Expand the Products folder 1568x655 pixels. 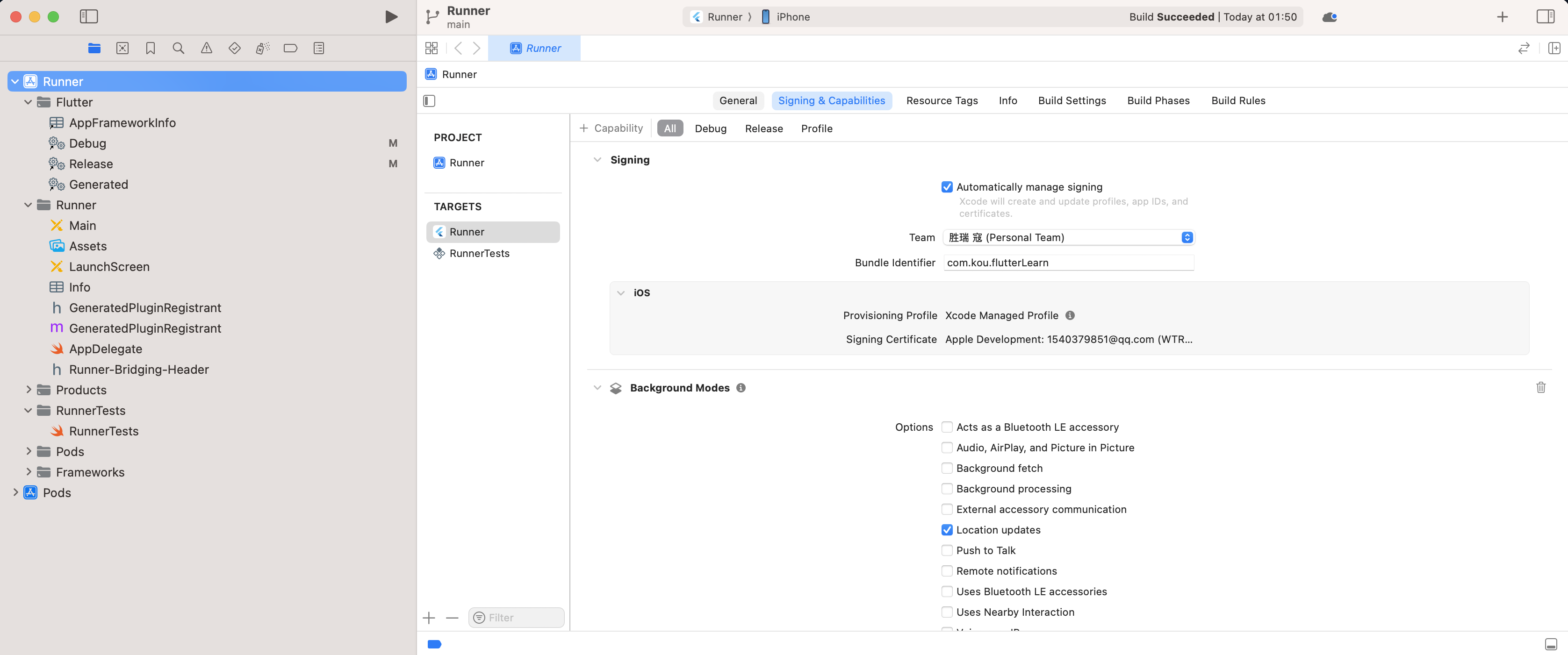[x=29, y=390]
